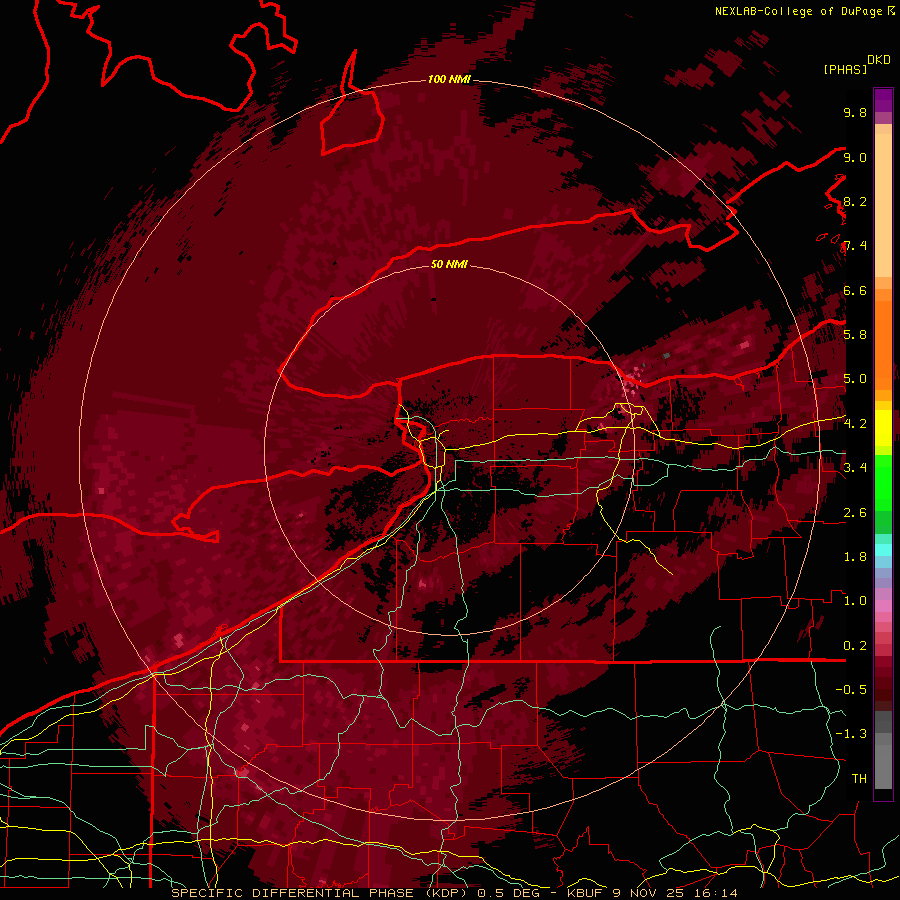Click the 9.0 scale value
900x900 pixels.
[855, 157]
